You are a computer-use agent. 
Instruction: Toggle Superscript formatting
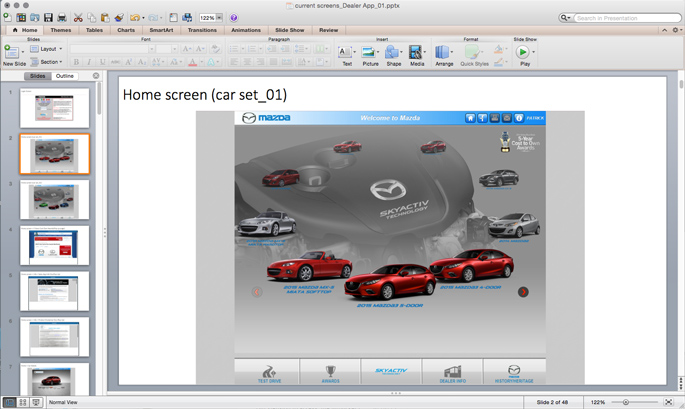[128, 62]
